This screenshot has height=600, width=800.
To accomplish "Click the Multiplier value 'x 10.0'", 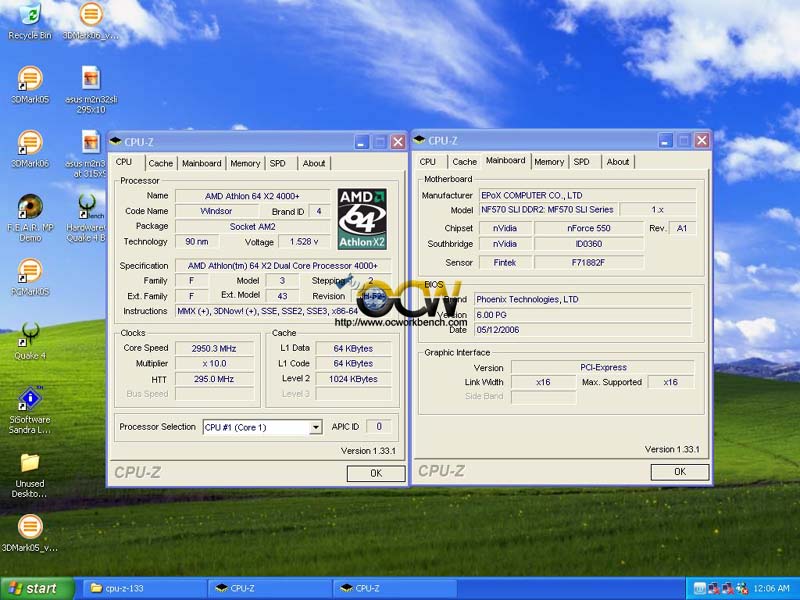I will 214,363.
